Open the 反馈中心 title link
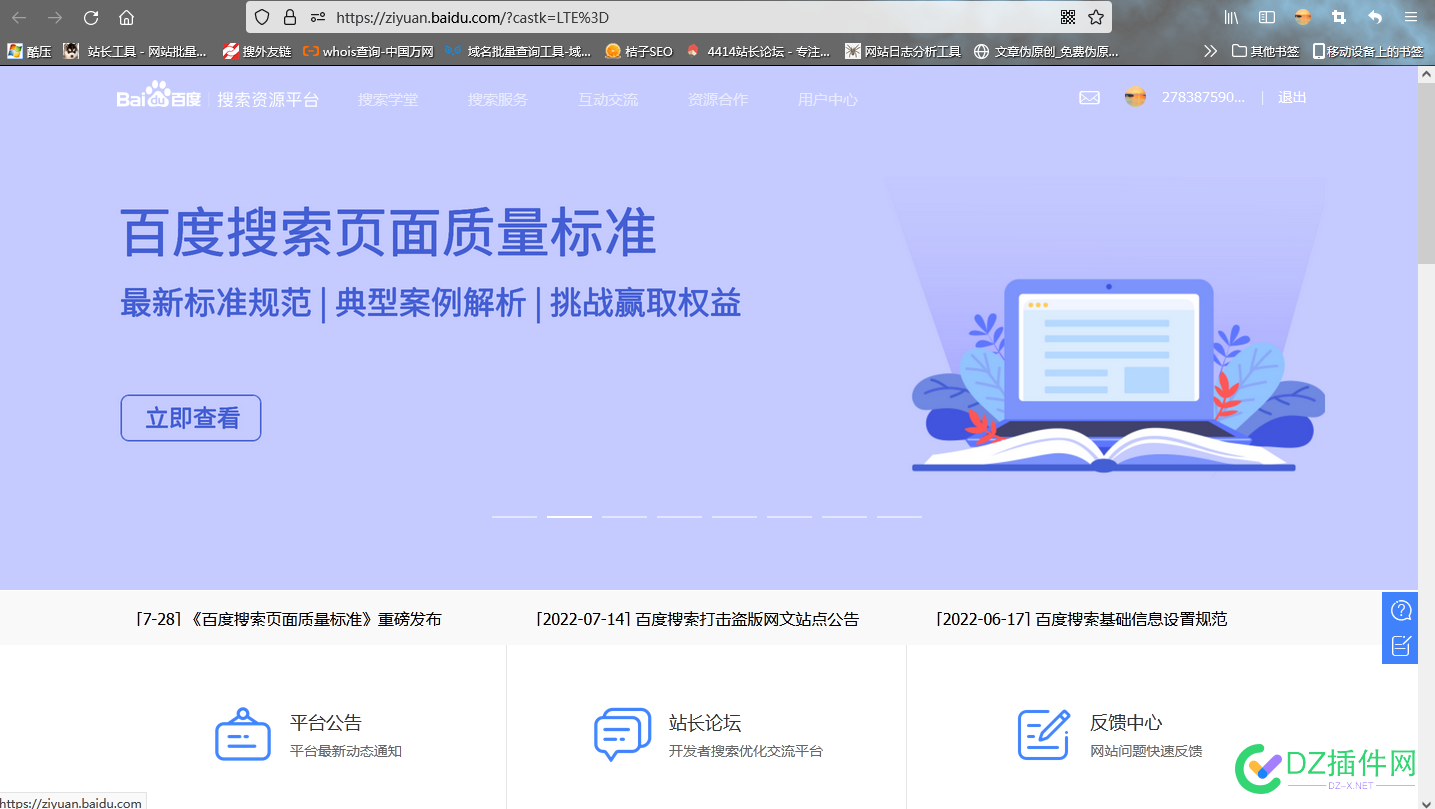Viewport: 1435px width, 809px height. [x=1126, y=723]
